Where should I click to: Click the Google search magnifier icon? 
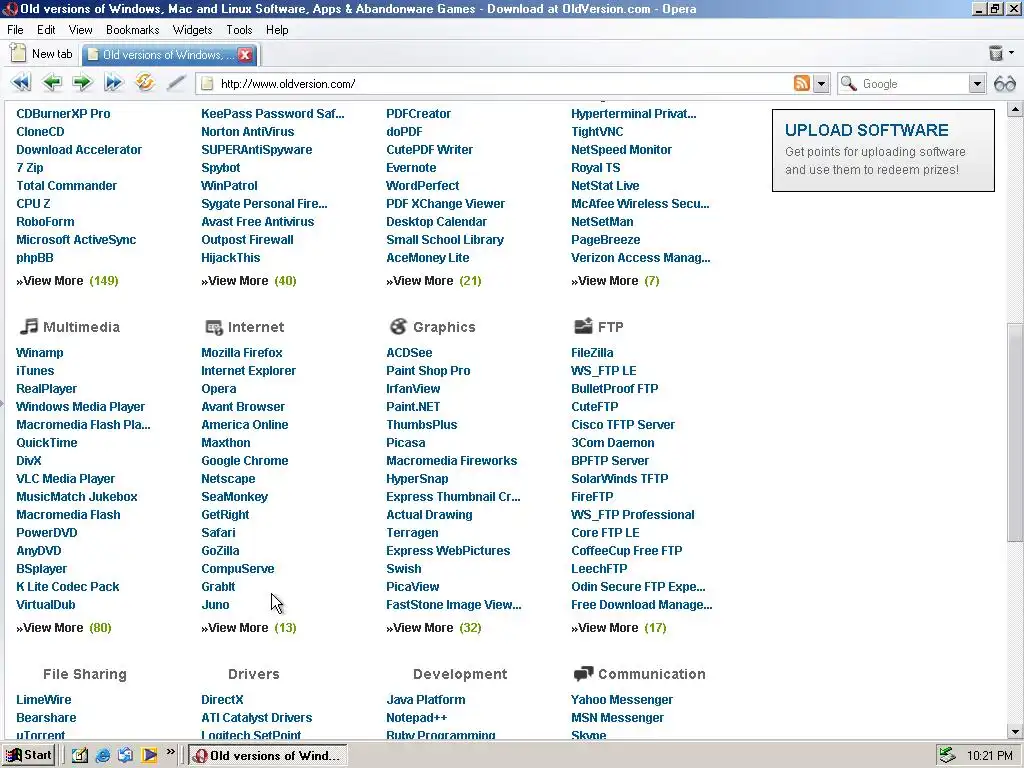(x=848, y=84)
